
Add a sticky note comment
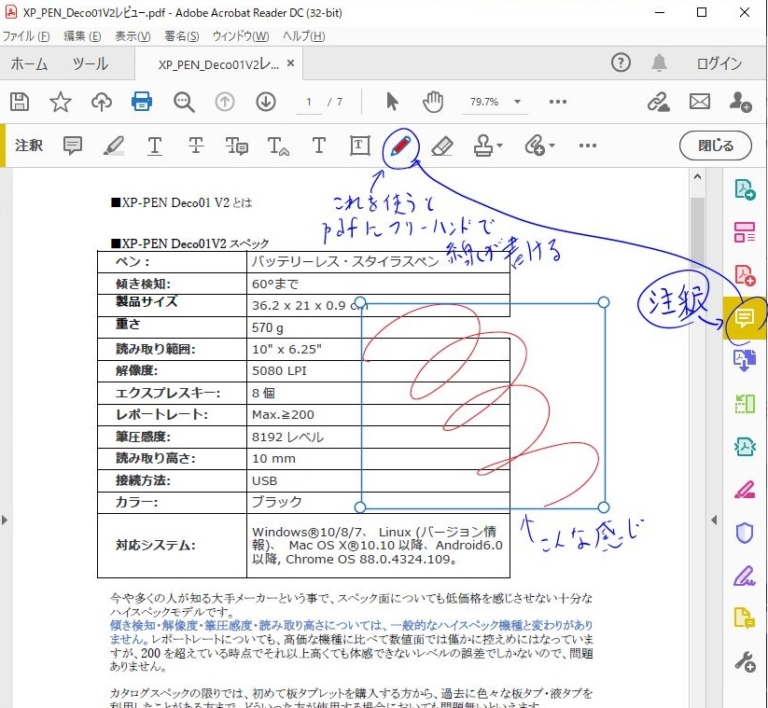point(72,146)
